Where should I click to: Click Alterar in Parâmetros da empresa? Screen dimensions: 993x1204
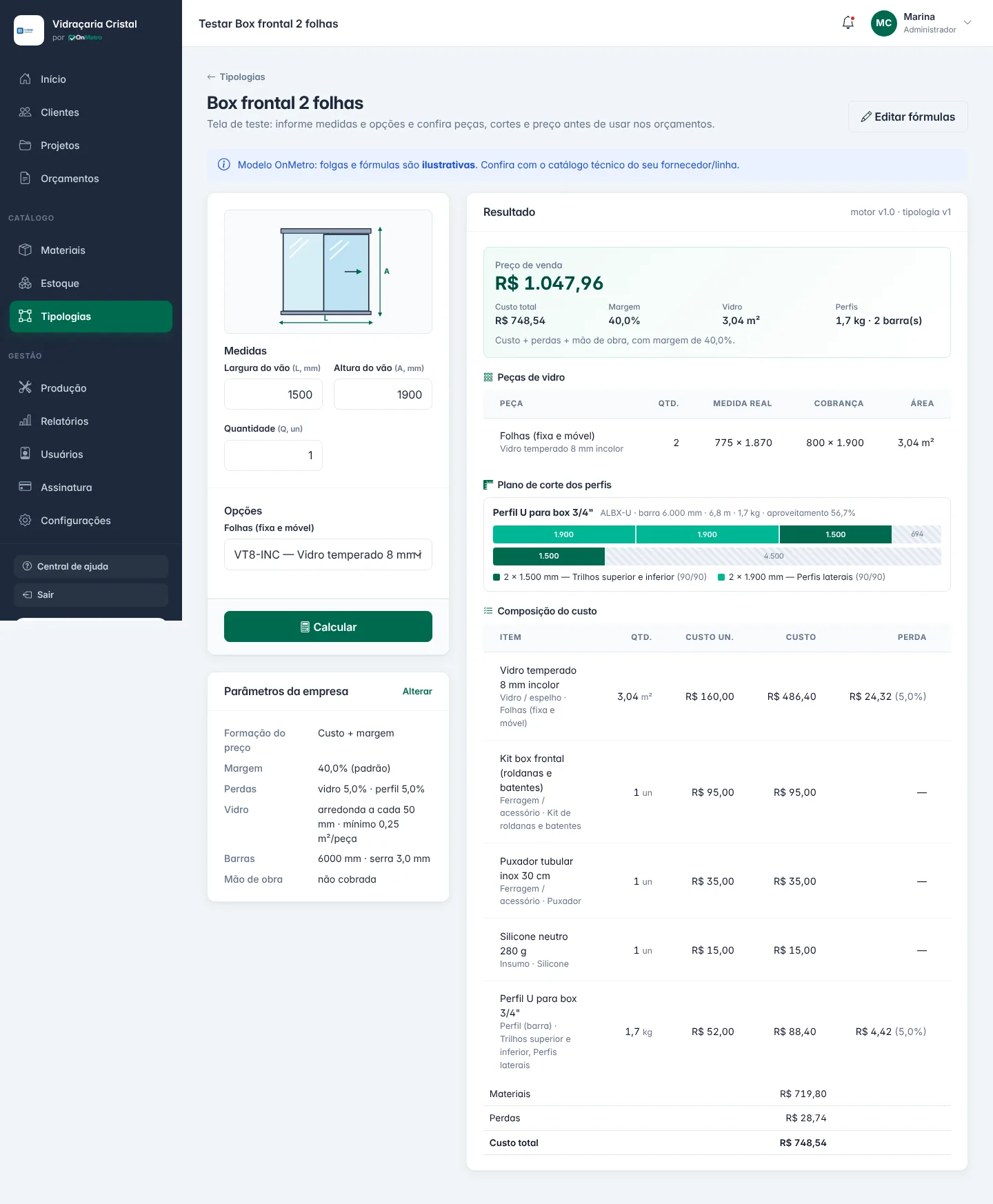(x=417, y=691)
